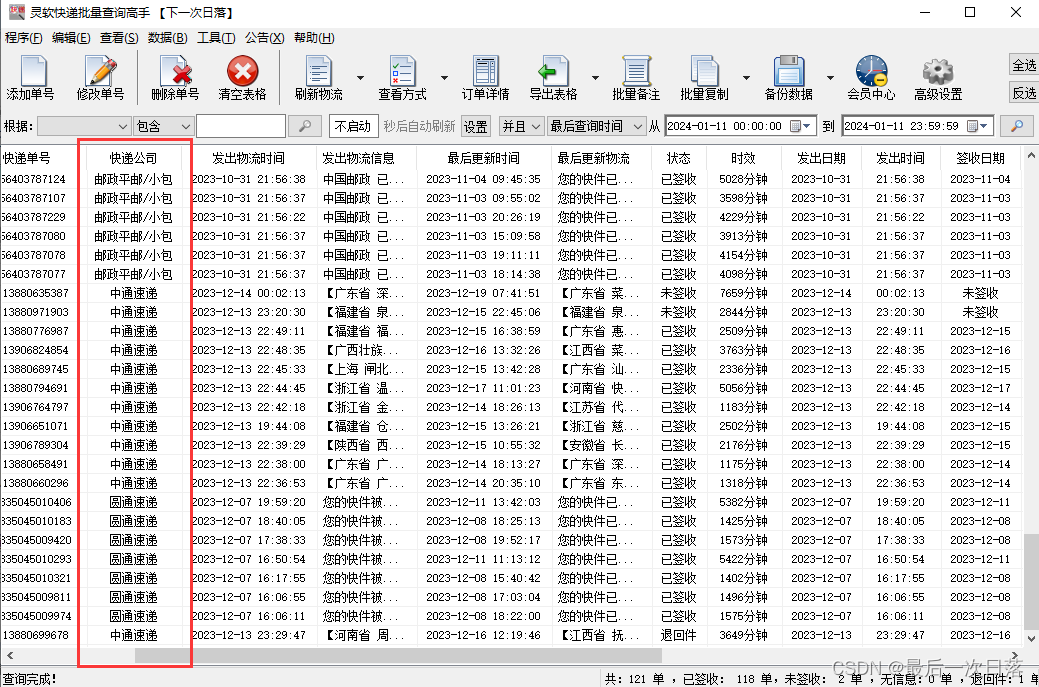Click the 退回件 status cell
1039x687 pixels.
pos(679,635)
